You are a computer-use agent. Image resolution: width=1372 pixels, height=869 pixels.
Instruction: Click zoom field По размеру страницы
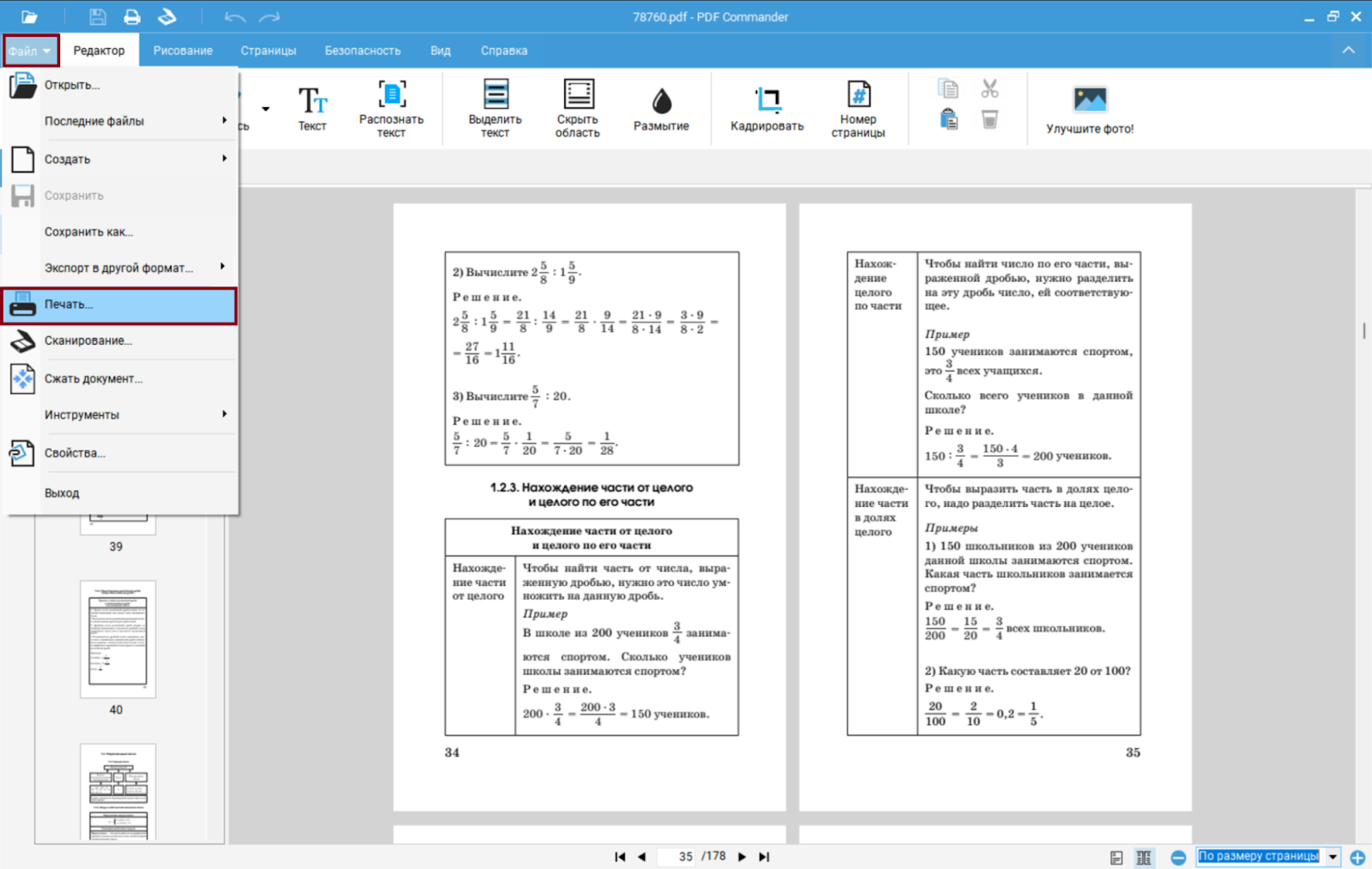pyautogui.click(x=1259, y=856)
